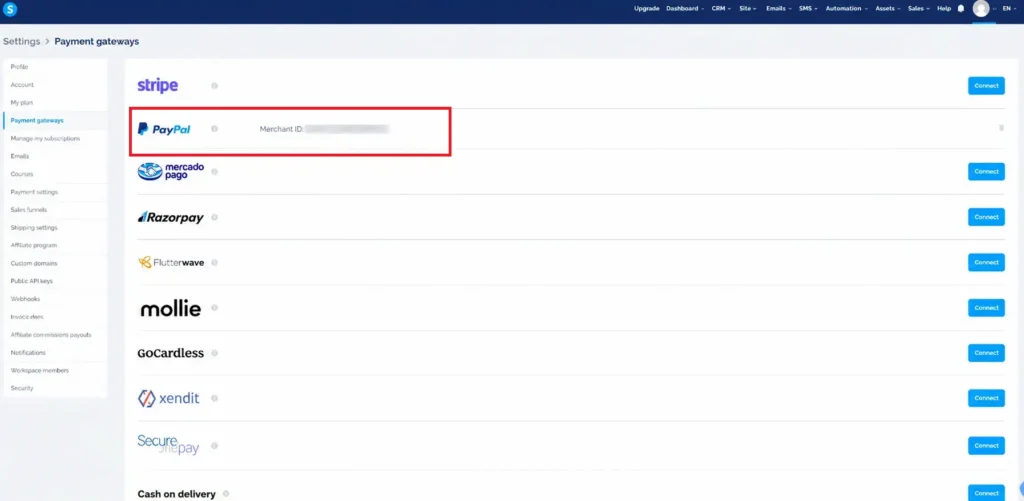Expand the Site dropdown menu
The image size is (1024, 501).
(748, 8)
